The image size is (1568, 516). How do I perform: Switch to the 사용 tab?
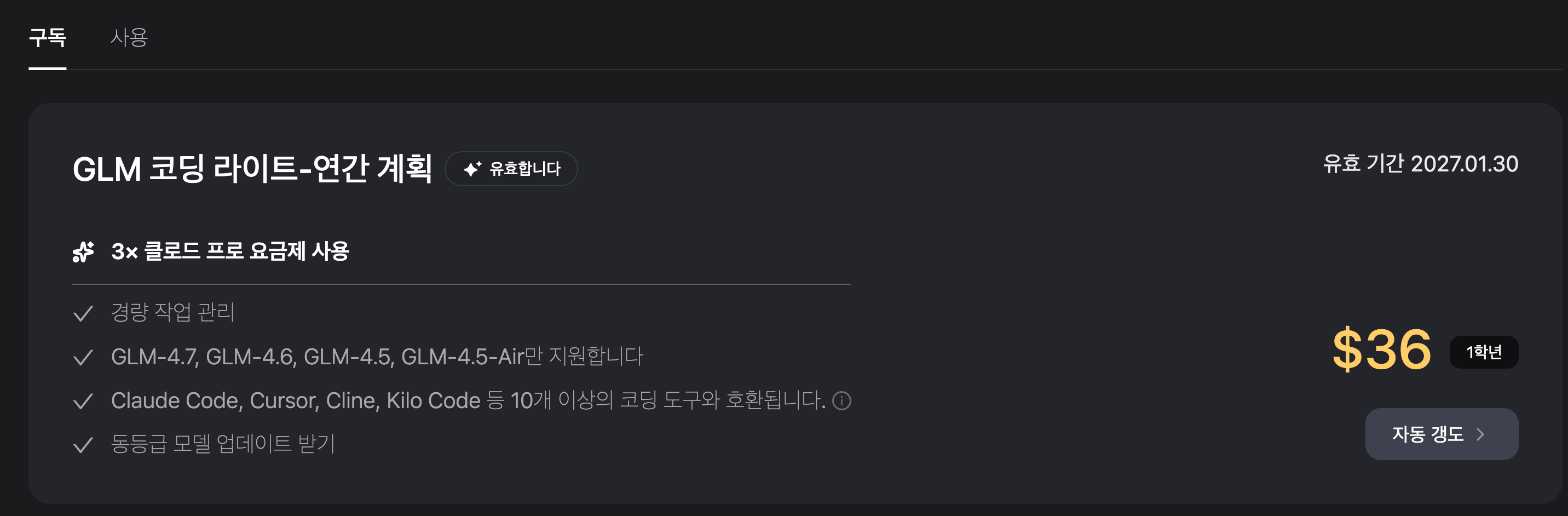(x=130, y=38)
